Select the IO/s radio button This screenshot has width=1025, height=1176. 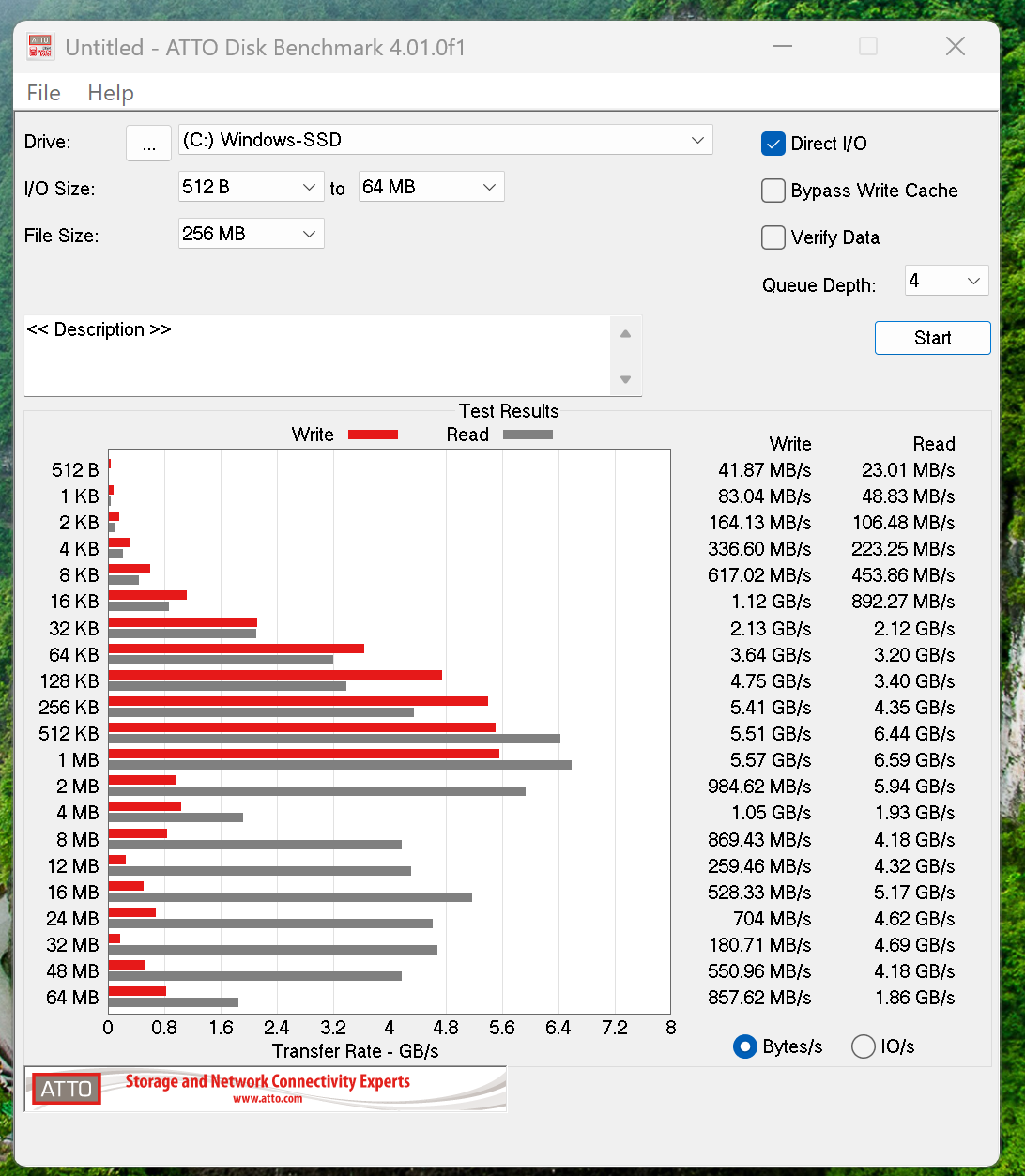pos(864,1046)
